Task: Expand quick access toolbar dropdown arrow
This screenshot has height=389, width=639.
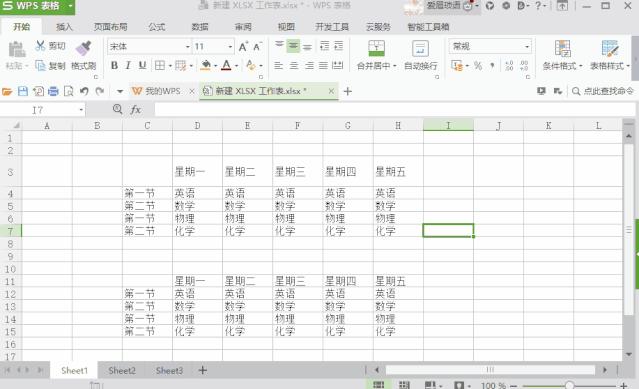Action: 120,91
